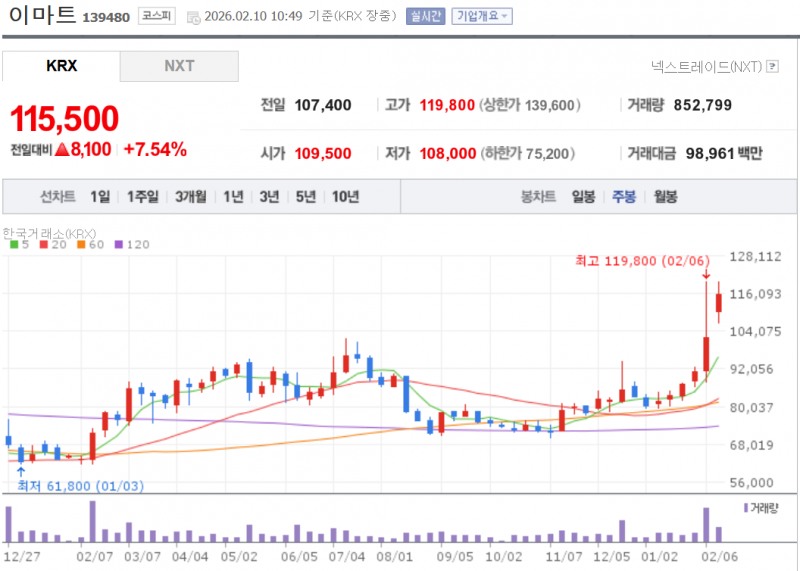Image resolution: width=800 pixels, height=571 pixels.
Task: Click the purple 거래량 volume legend marker
Action: pos(746,508)
